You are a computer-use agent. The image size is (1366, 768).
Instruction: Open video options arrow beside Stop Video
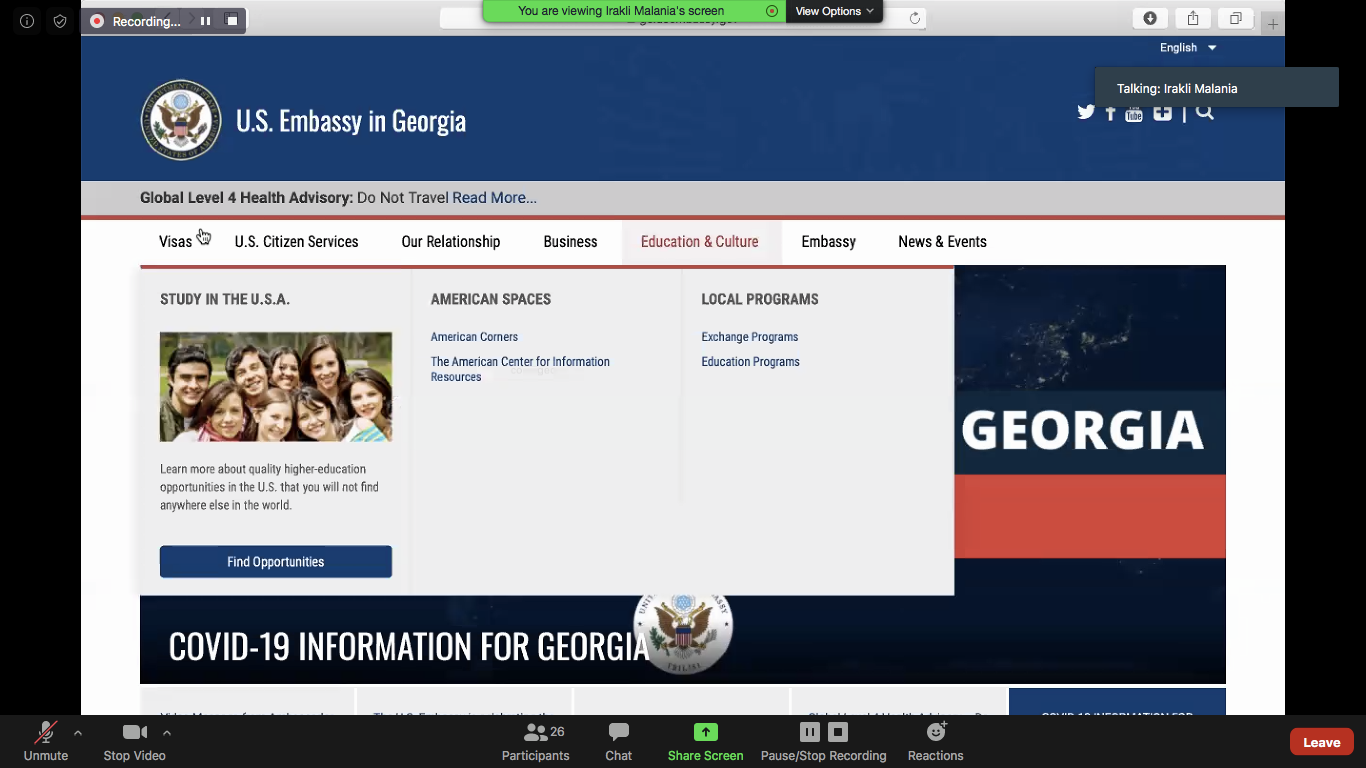pos(167,733)
